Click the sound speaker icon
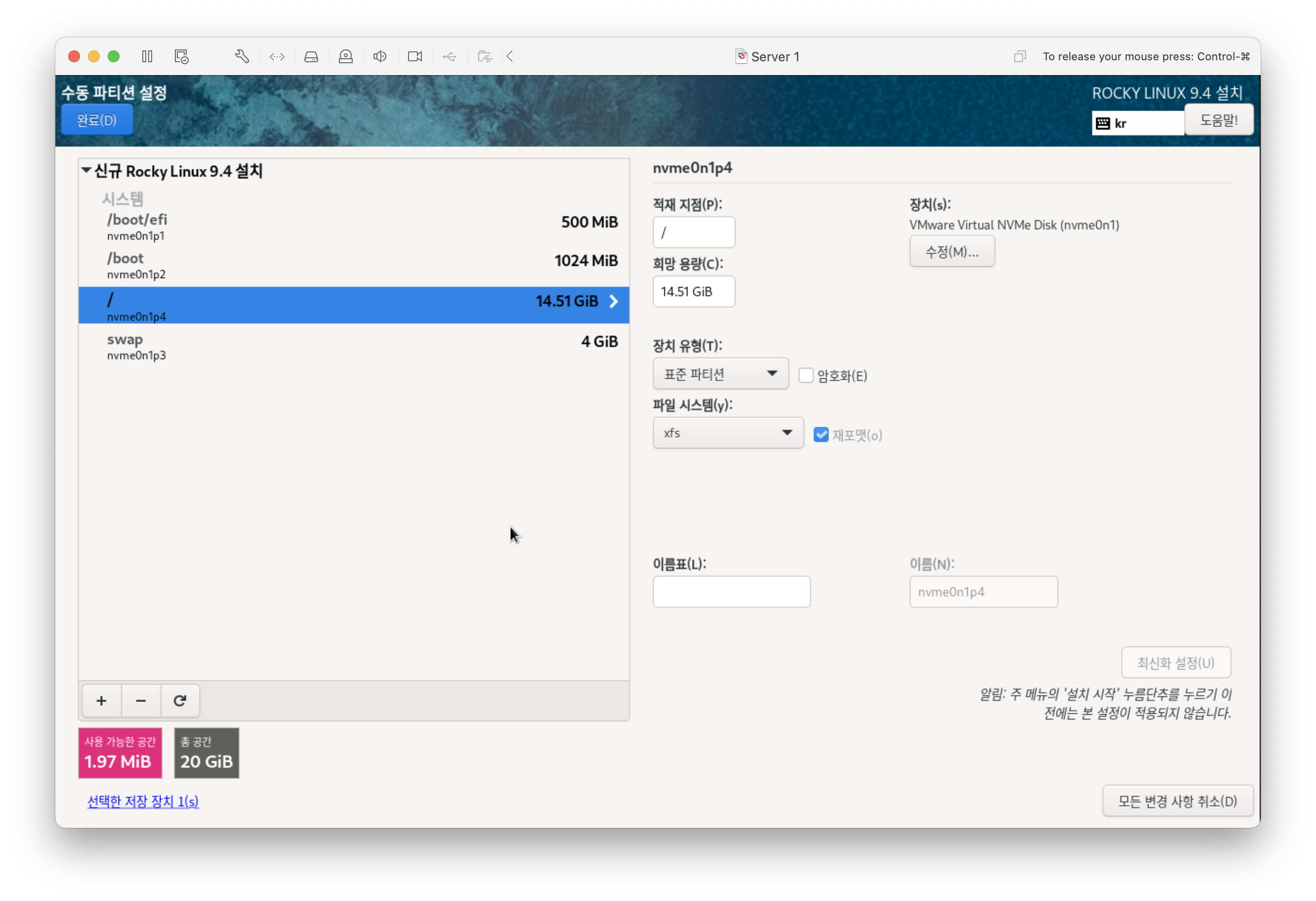The height and width of the screenshot is (901, 1316). coord(380,57)
